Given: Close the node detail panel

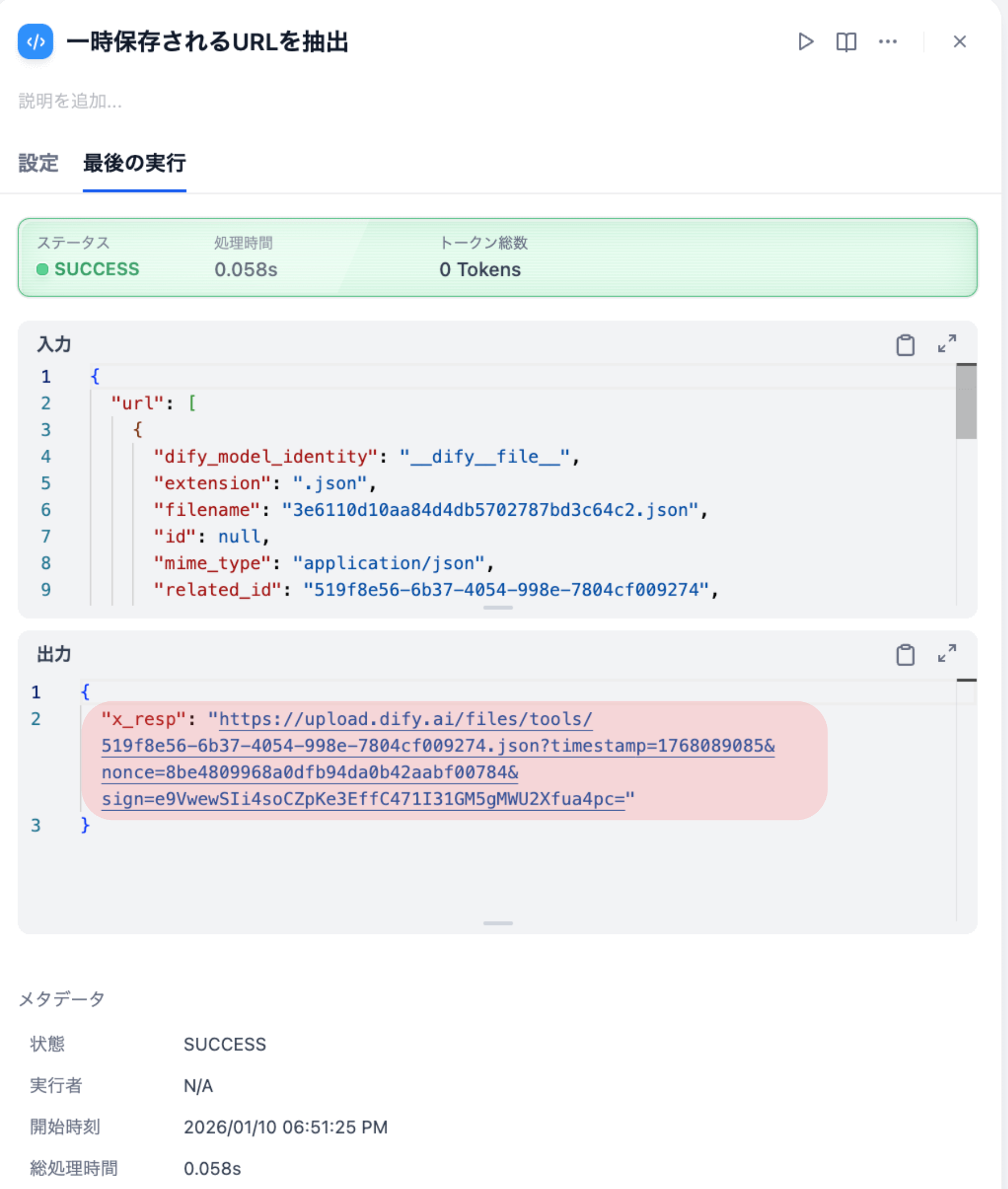Looking at the screenshot, I should (959, 41).
